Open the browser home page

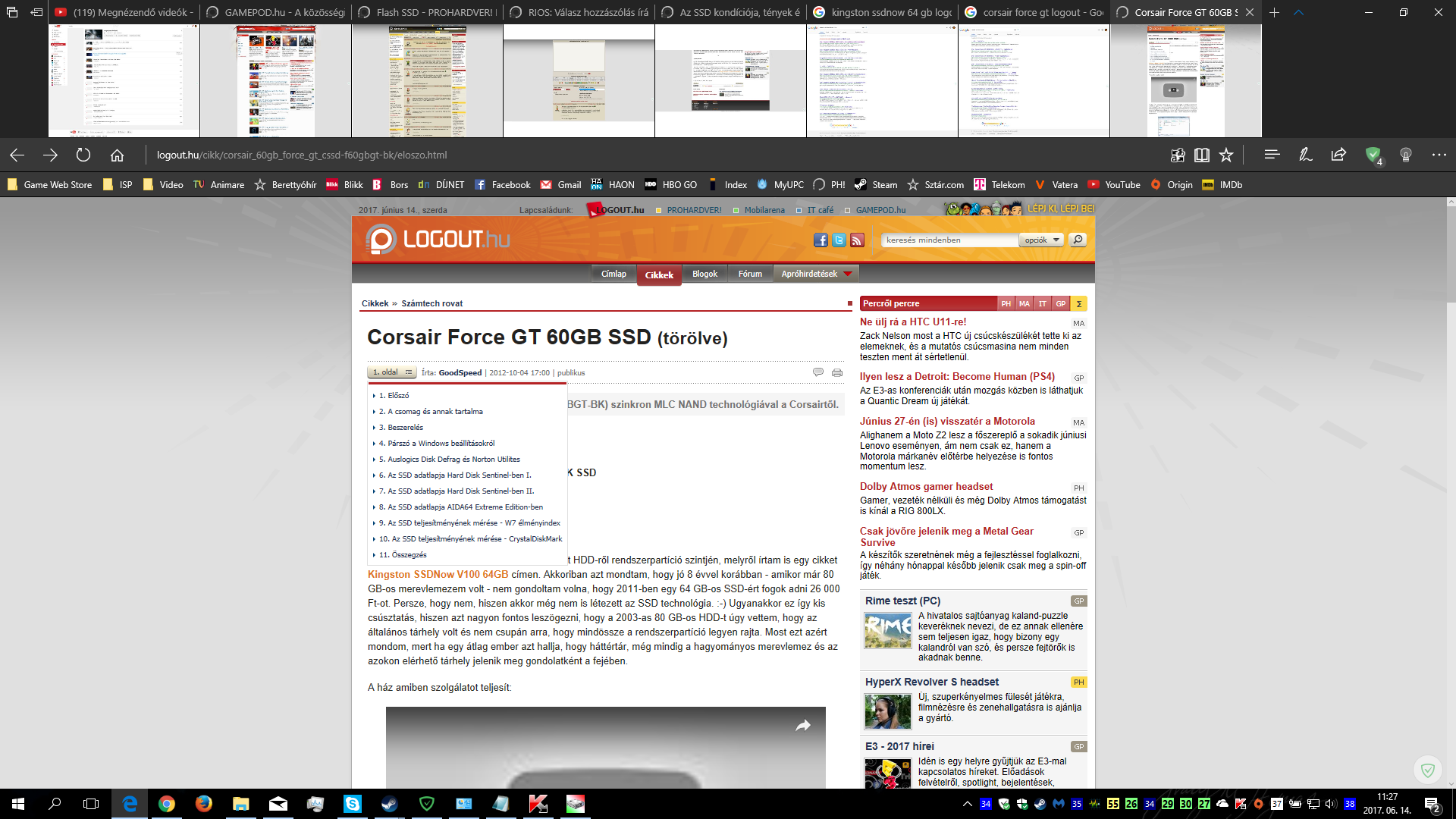click(117, 155)
